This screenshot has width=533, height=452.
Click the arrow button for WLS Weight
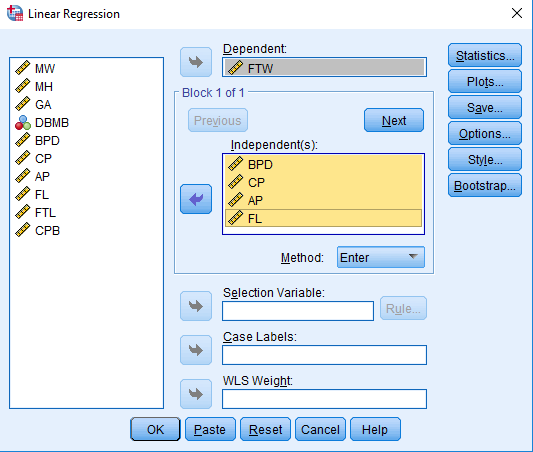(x=196, y=394)
